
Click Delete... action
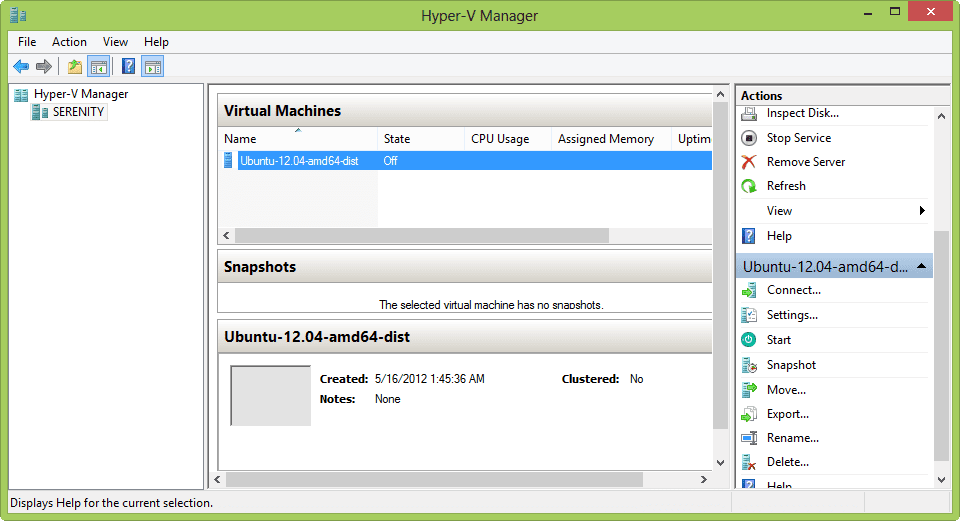tap(788, 462)
